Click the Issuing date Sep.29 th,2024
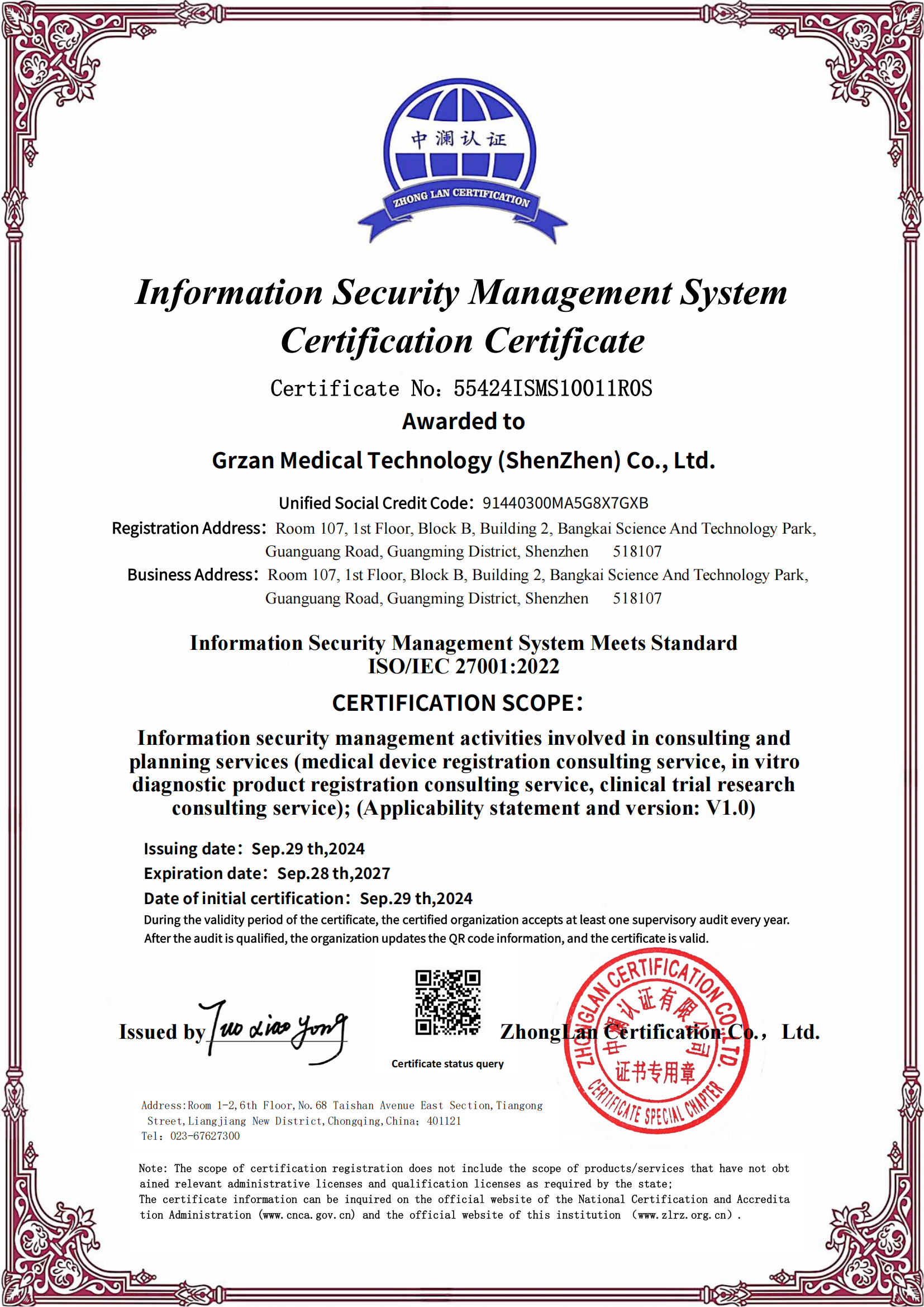Image resolution: width=924 pixels, height=1307 pixels. (308, 849)
